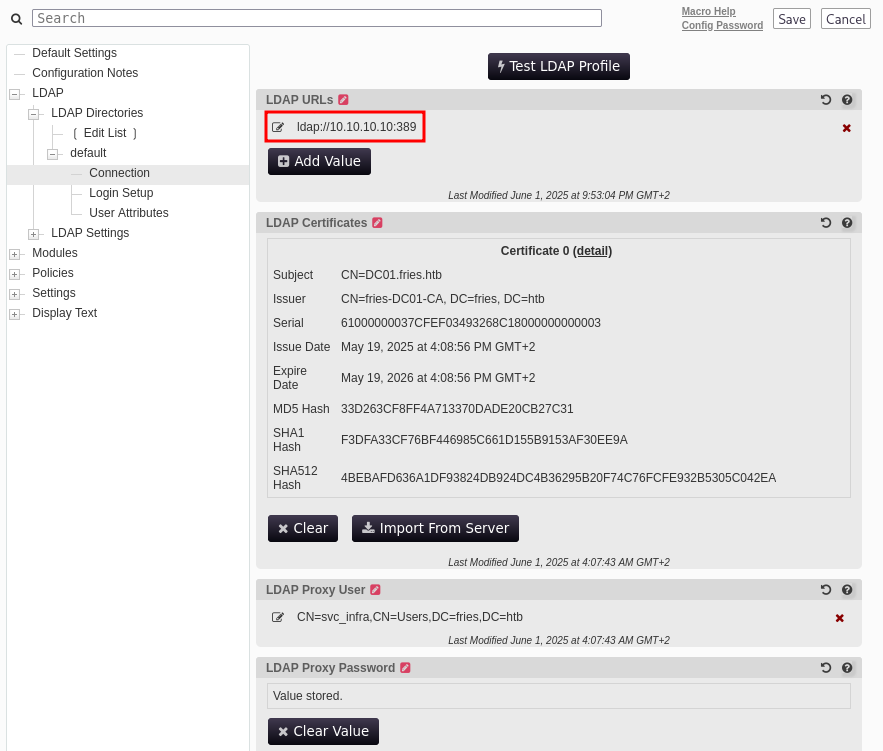Collapse the LDAP tree node
This screenshot has height=751, width=883.
15,94
